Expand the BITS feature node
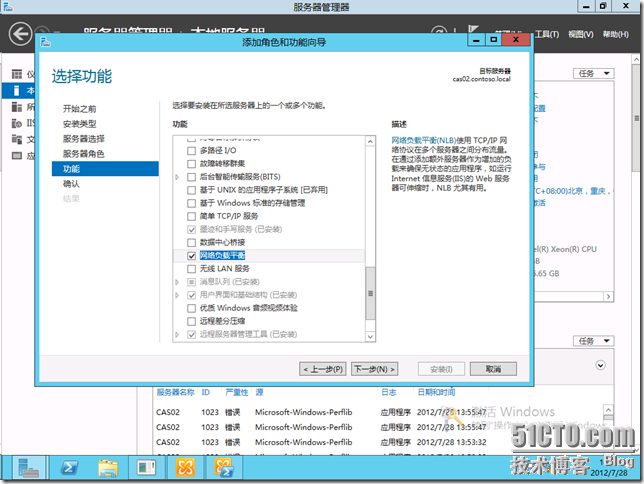Image resolution: width=644 pixels, height=484 pixels. click(x=177, y=177)
